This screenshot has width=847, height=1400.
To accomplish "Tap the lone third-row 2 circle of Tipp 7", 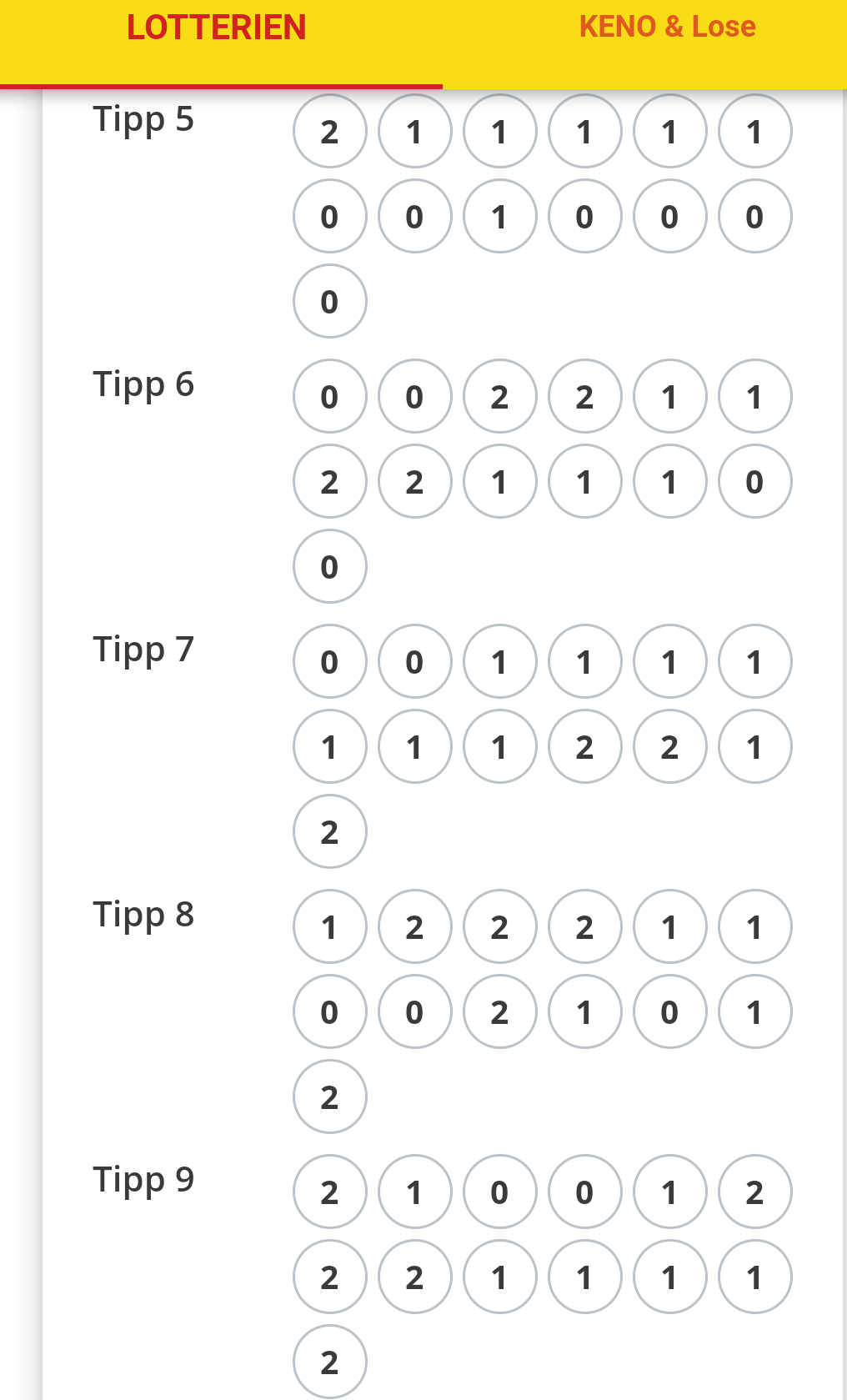I will tap(330, 832).
